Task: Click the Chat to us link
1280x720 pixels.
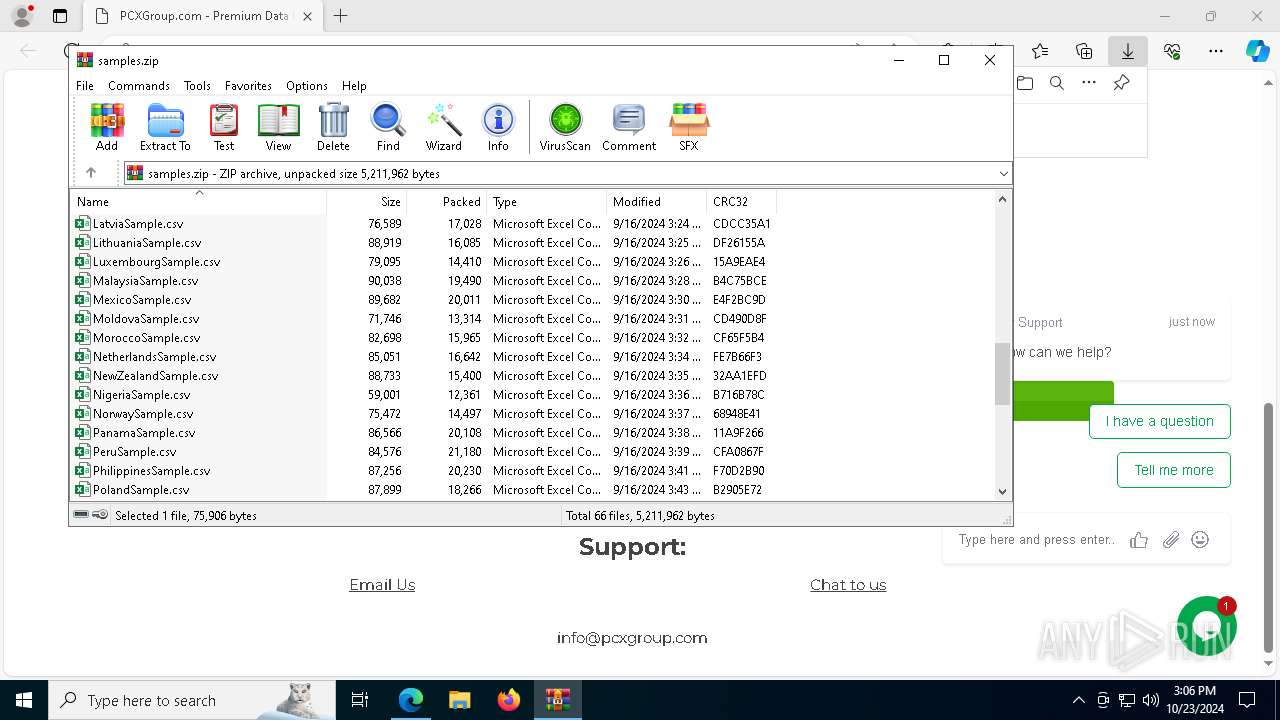Action: 848,585
